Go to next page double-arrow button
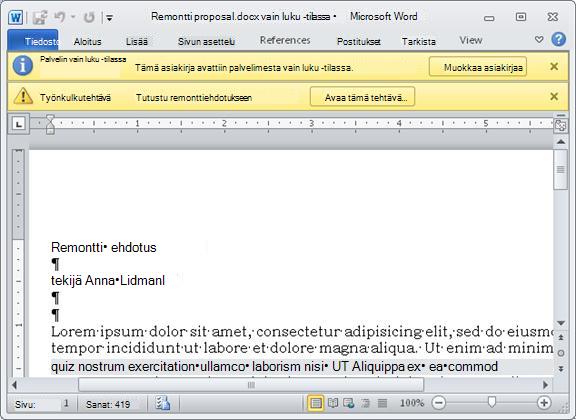 click(x=561, y=368)
